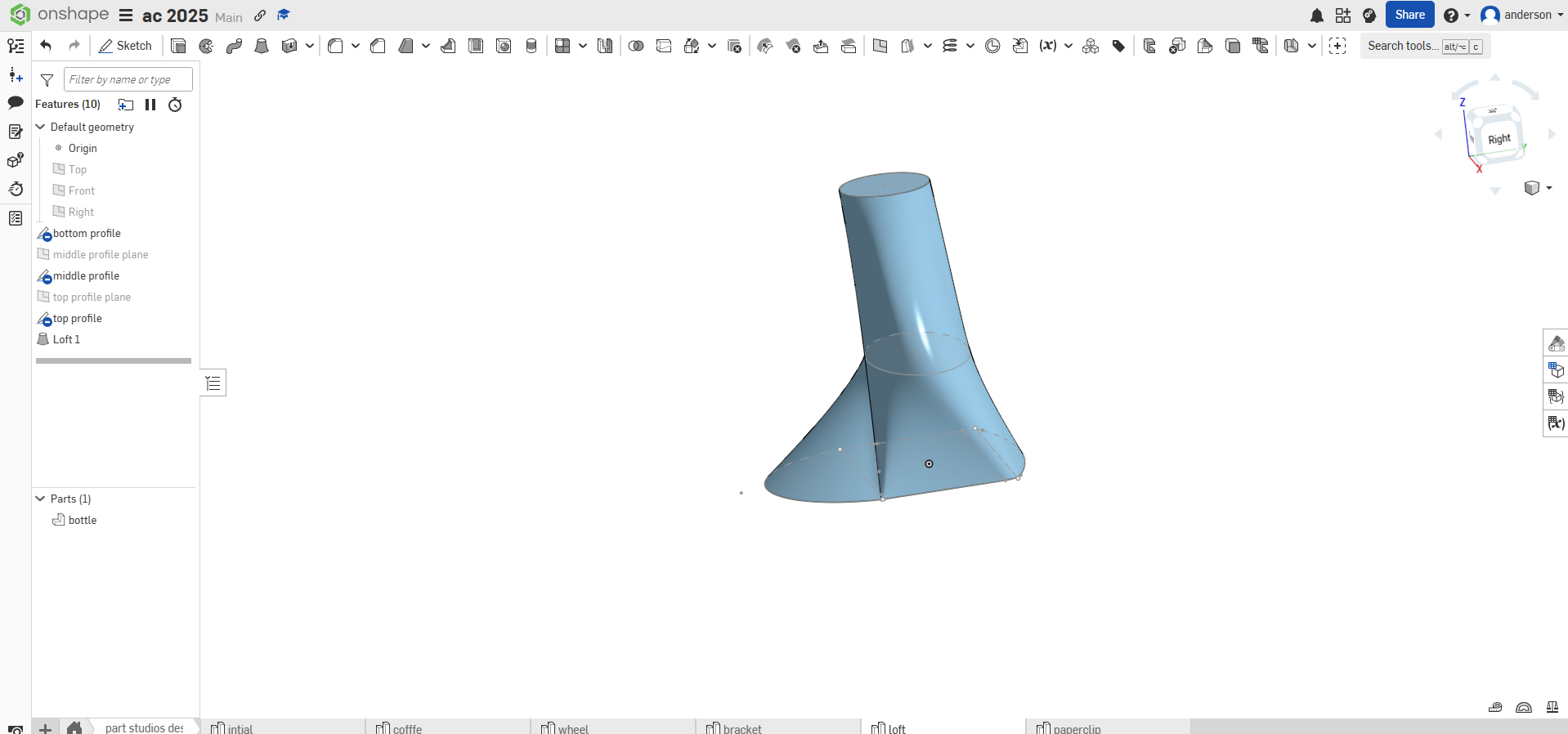Switch to the wheel tab
The width and height of the screenshot is (1568, 734).
pyautogui.click(x=572, y=728)
